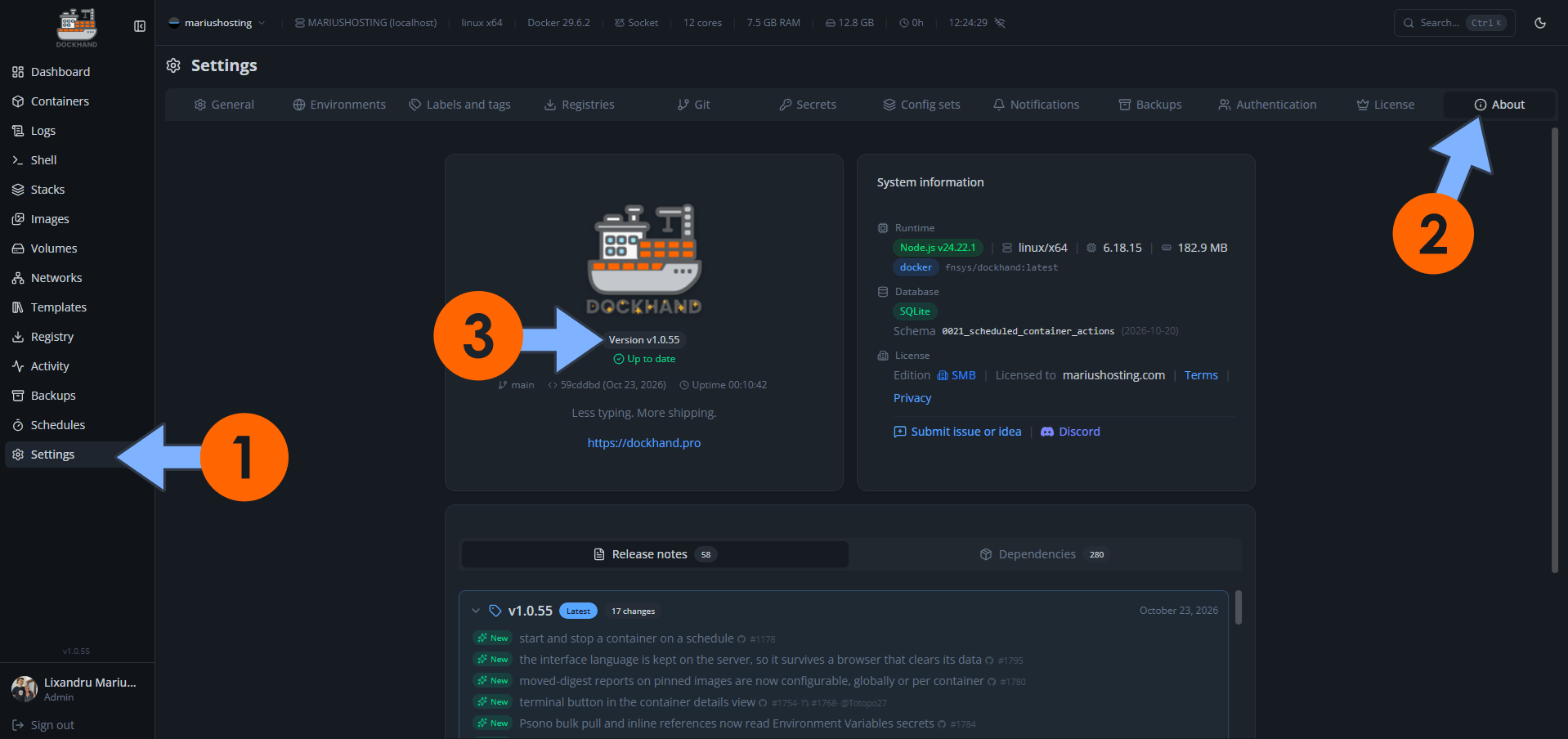The image size is (1568, 739).
Task: Click the Search field in header
Action: 1454,23
